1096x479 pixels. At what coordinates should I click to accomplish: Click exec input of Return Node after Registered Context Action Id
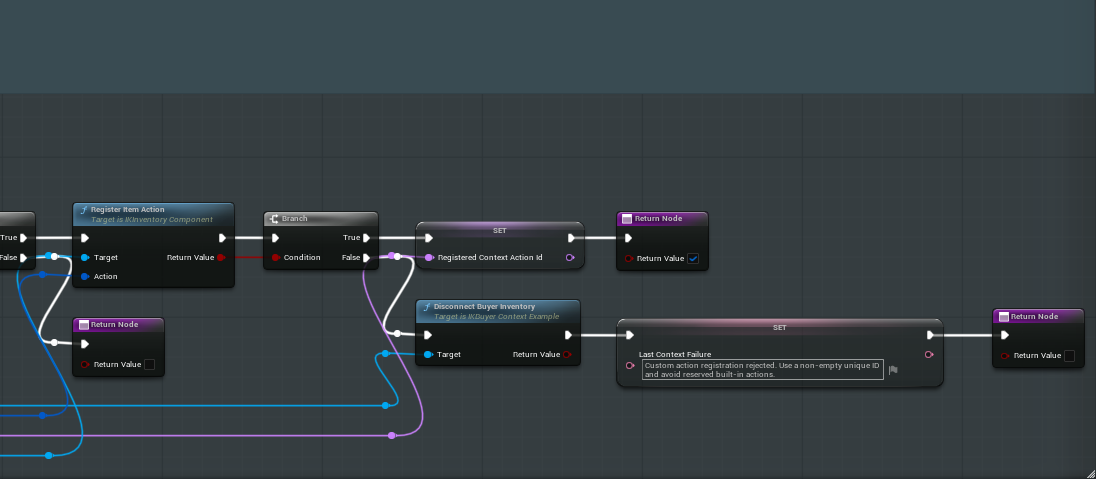(628, 238)
